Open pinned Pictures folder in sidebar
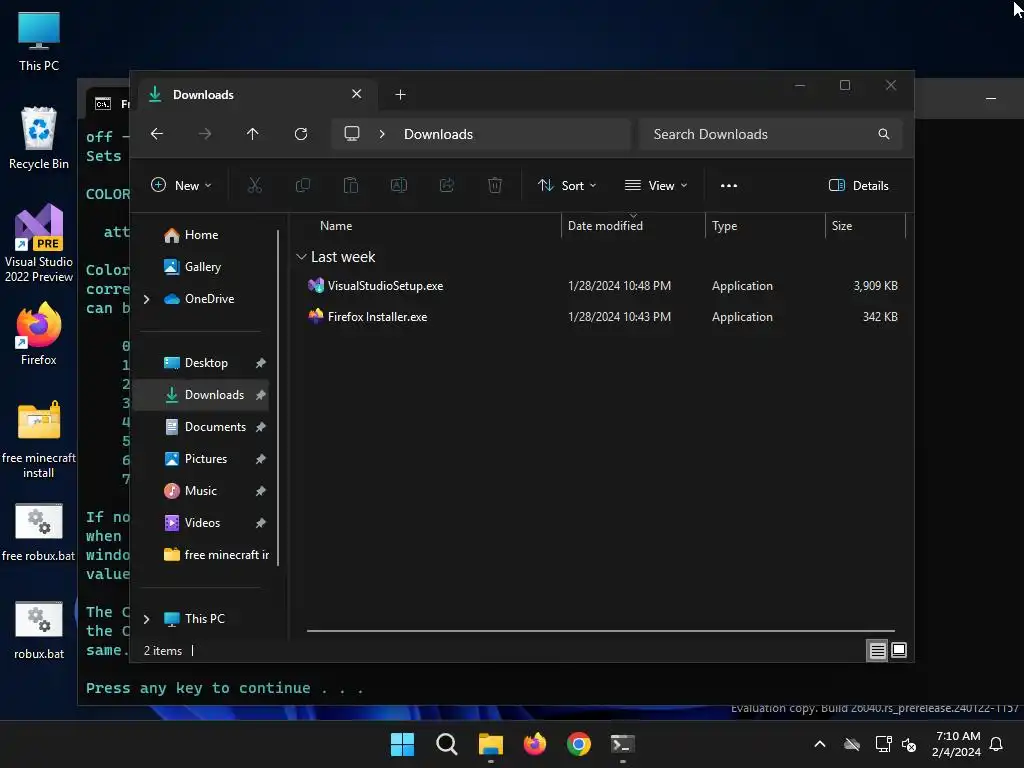 [206, 458]
